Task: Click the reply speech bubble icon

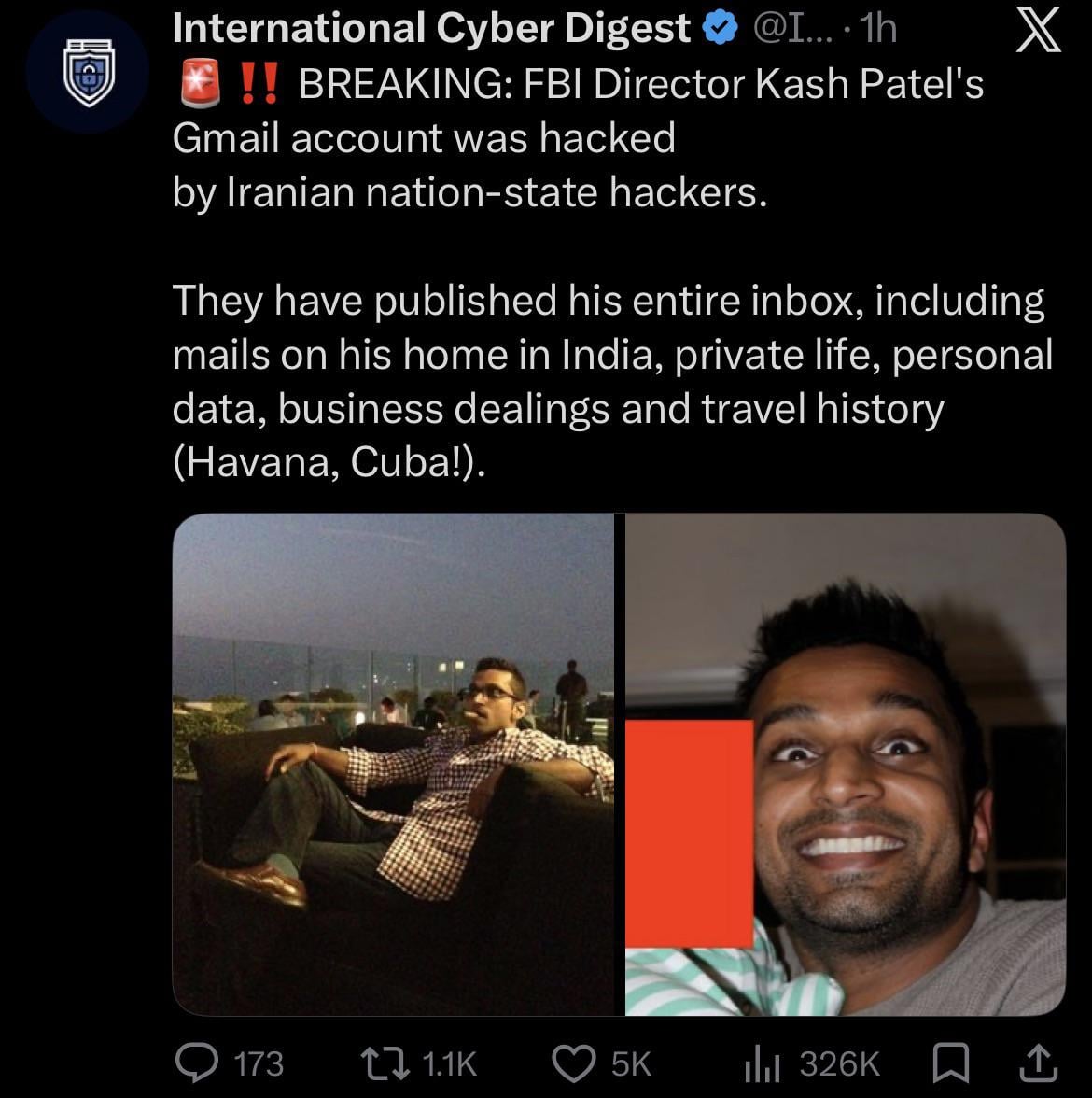Action: pyautogui.click(x=196, y=1063)
